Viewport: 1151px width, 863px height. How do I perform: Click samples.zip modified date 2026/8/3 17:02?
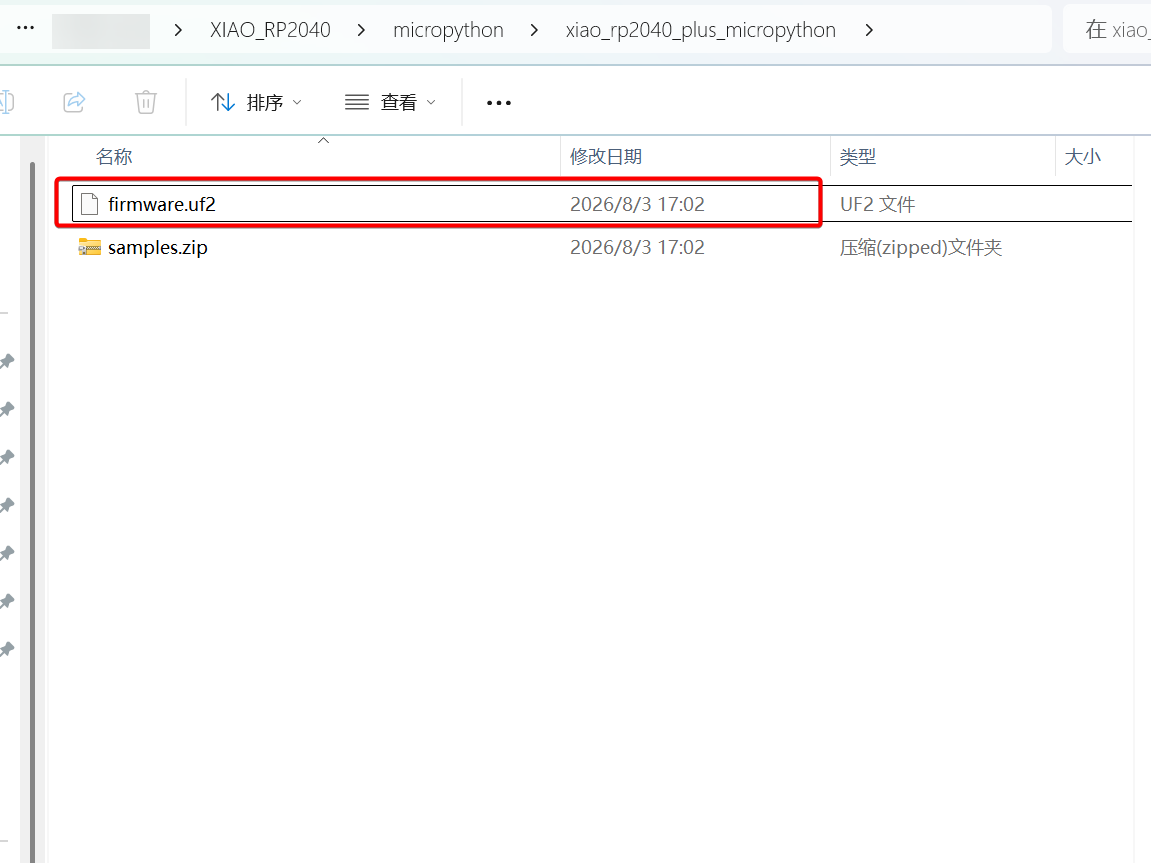coord(637,247)
